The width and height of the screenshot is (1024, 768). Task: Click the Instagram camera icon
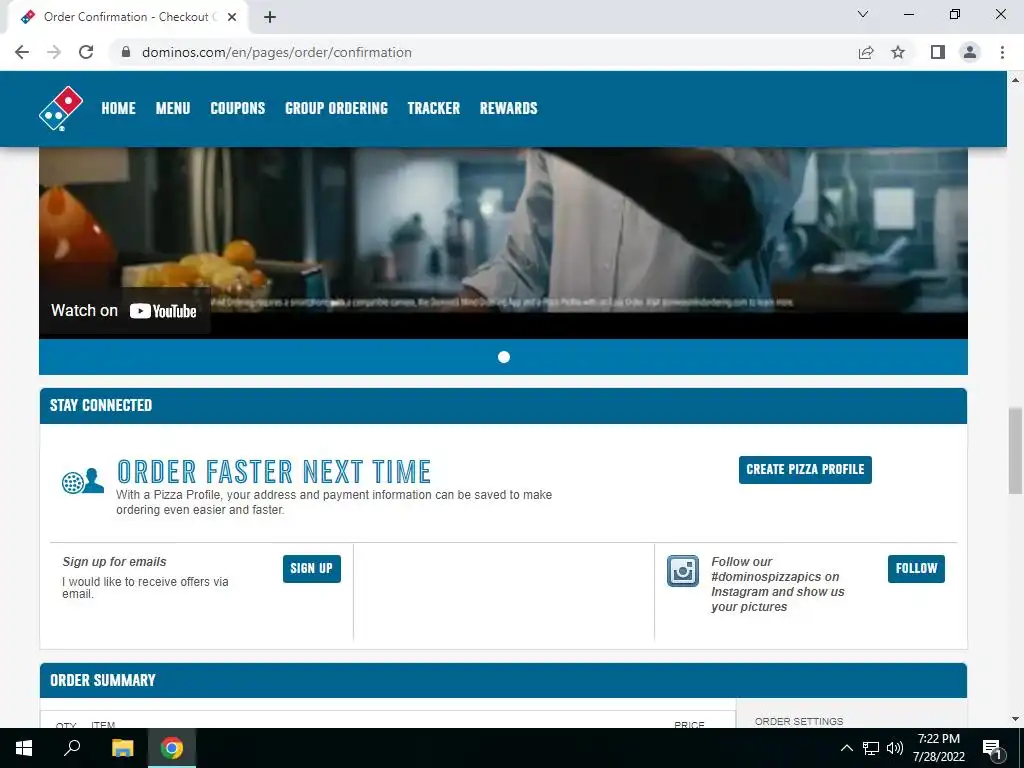682,571
